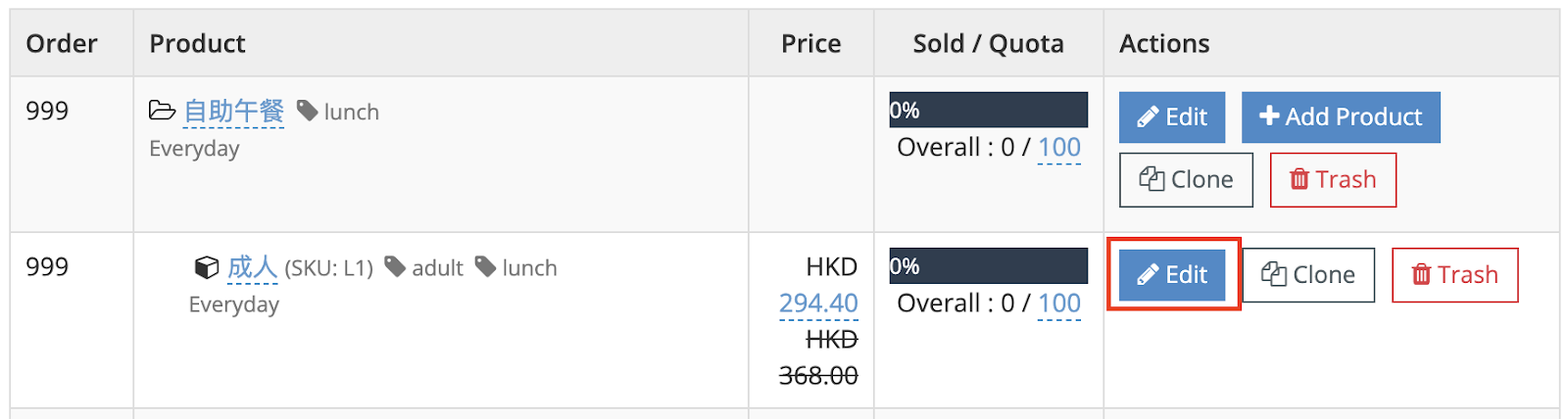Click folder icon beside 自助午餐
Screen dimensions: 1568x419
[162, 111]
